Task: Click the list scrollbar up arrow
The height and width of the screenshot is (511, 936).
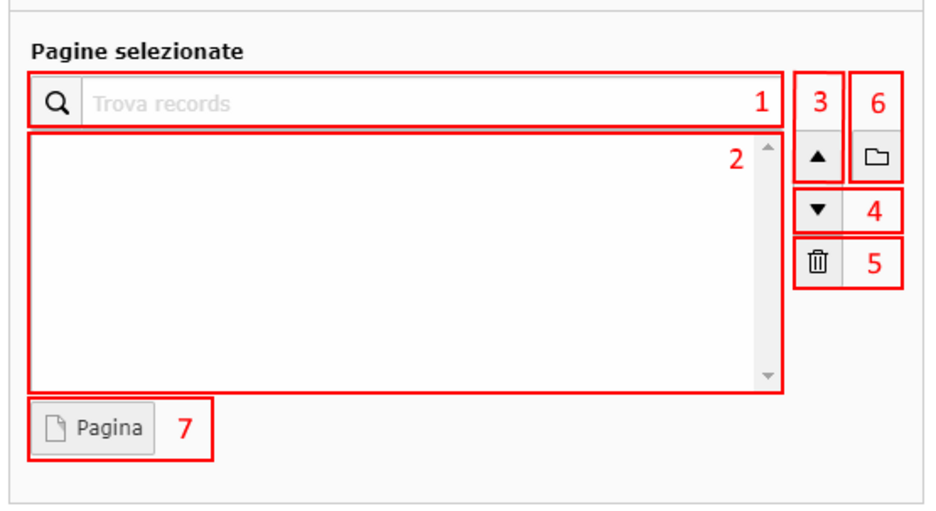Action: [768, 147]
